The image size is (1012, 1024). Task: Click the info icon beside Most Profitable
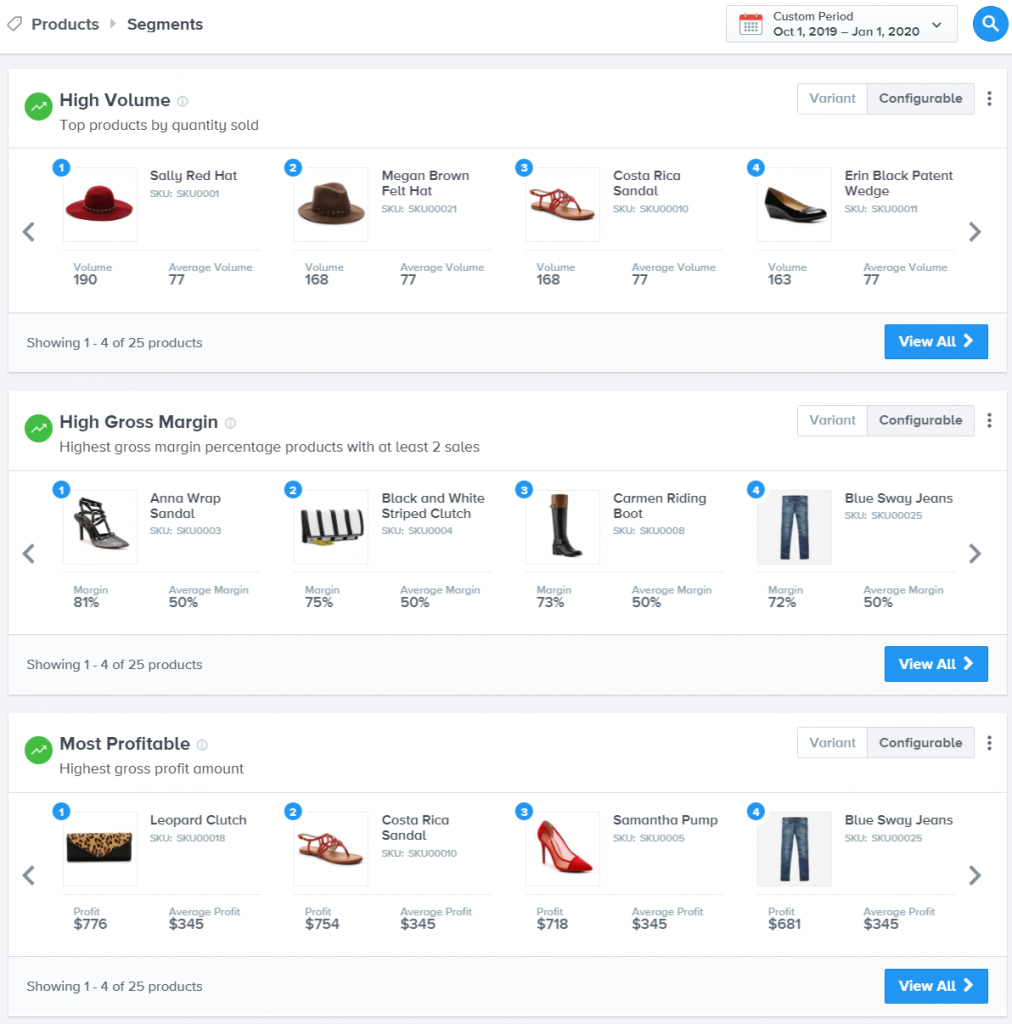point(202,744)
